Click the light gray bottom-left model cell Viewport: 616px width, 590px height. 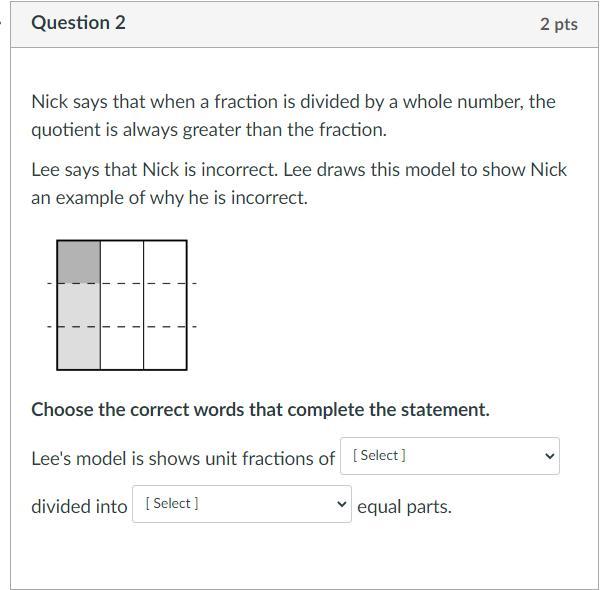(79, 347)
